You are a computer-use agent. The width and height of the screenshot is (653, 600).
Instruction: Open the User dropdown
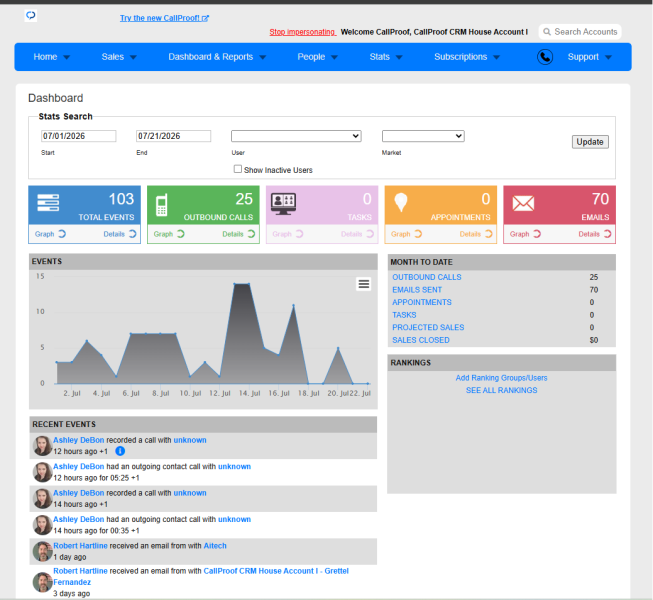pyautogui.click(x=296, y=136)
